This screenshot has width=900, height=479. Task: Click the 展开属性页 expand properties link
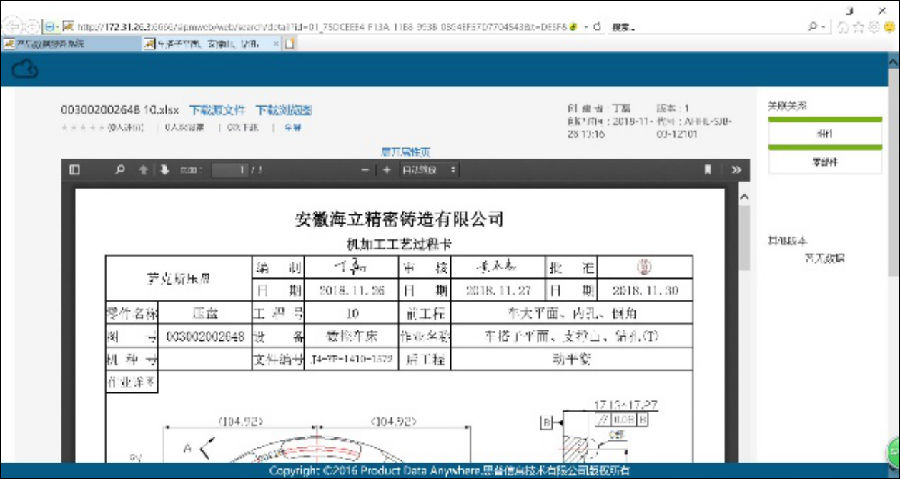pyautogui.click(x=405, y=152)
